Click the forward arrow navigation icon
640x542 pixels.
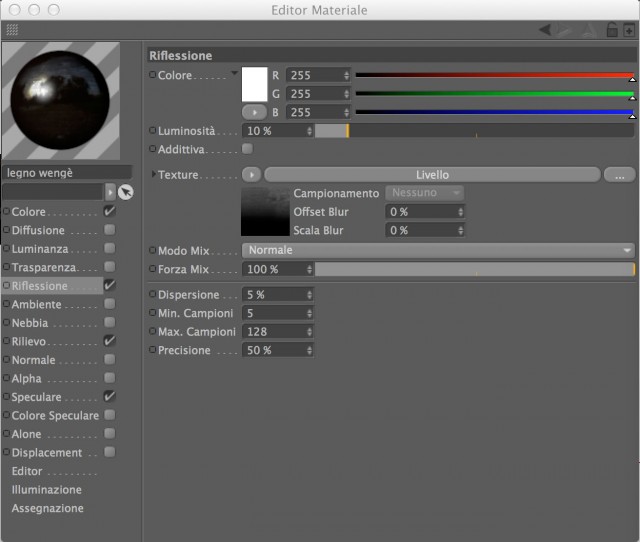[564, 29]
